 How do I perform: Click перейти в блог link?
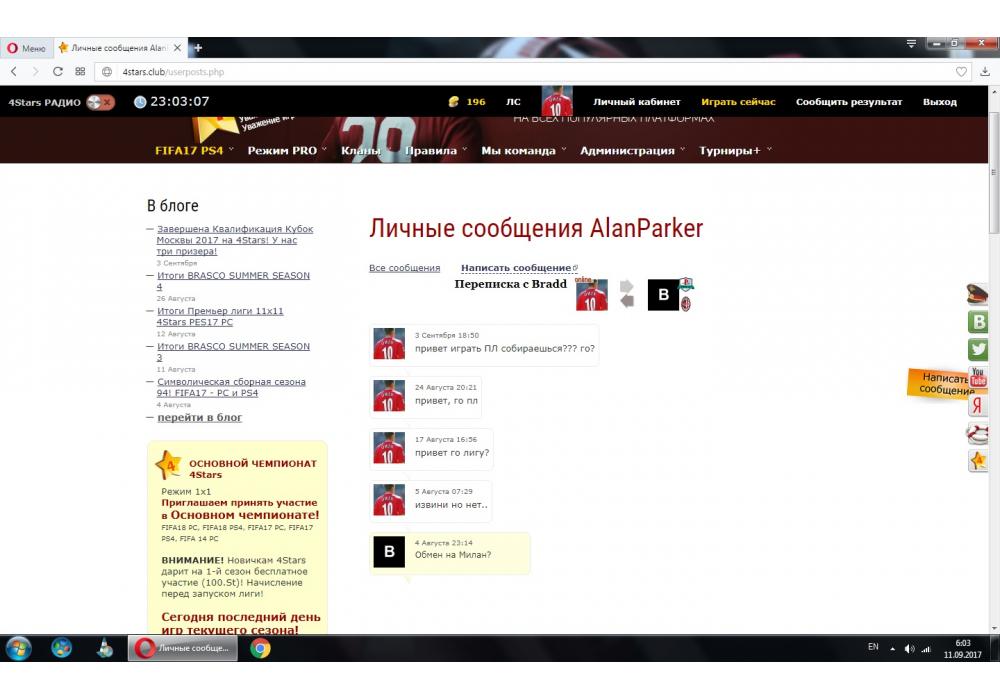[200, 417]
